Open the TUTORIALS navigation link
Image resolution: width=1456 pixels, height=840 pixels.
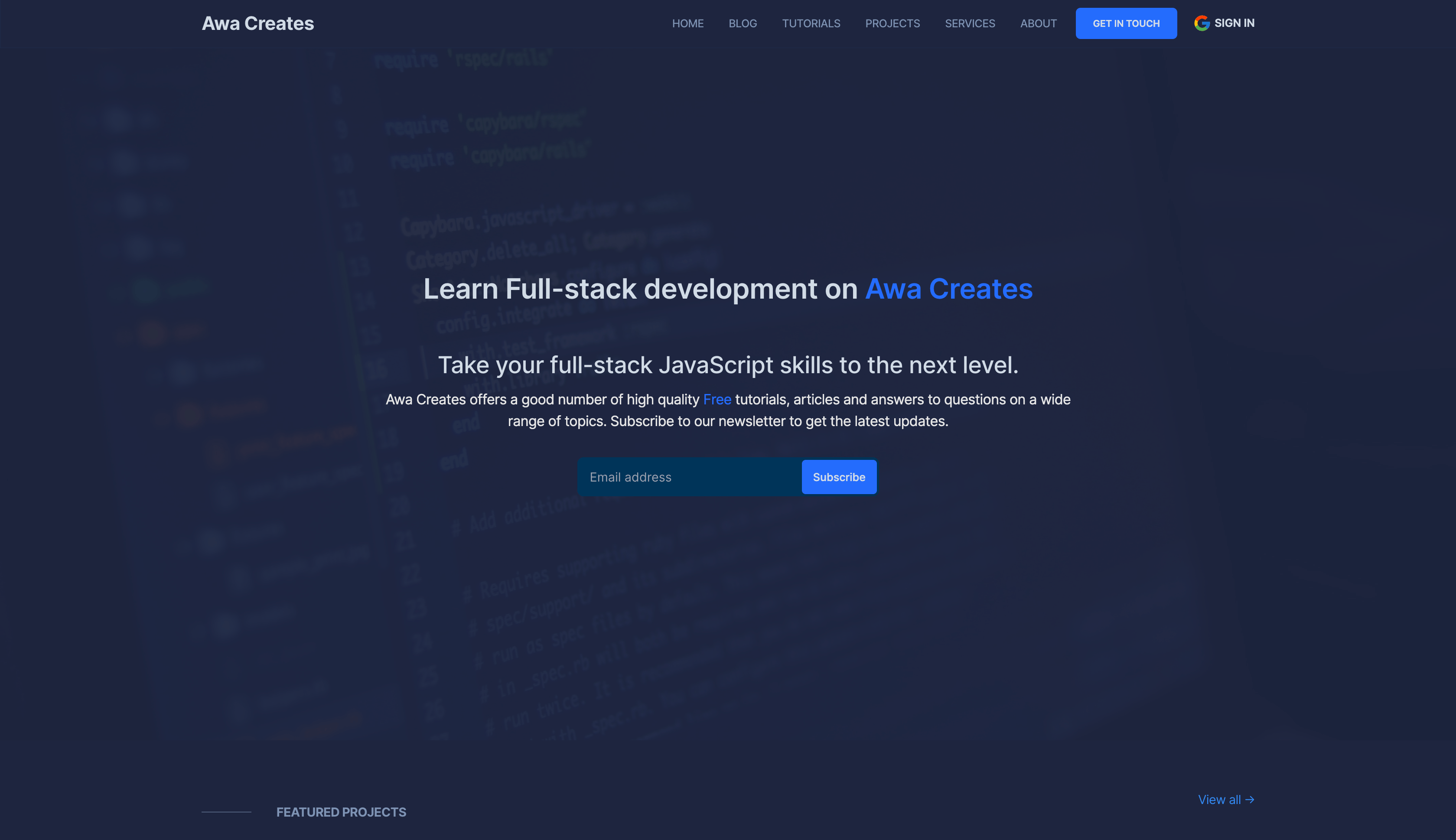[x=811, y=23]
